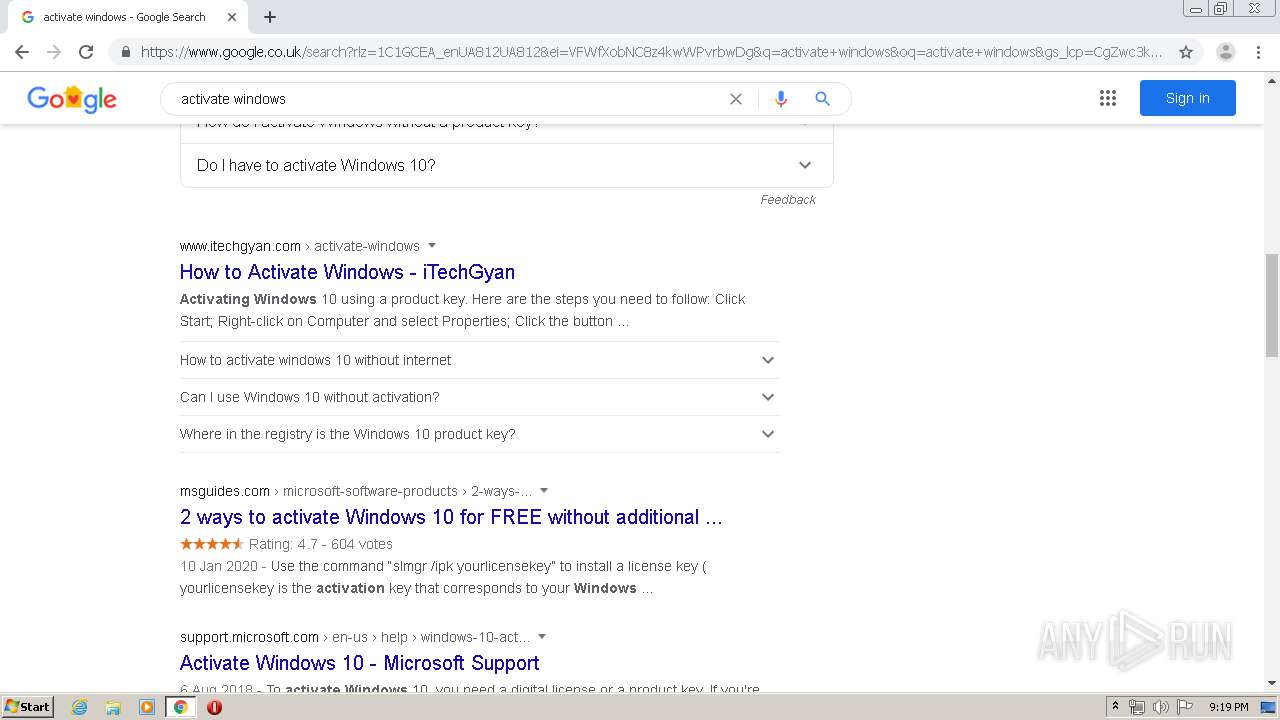Open 'Activate Windows 10 - Microsoft Support' result

[x=360, y=663]
